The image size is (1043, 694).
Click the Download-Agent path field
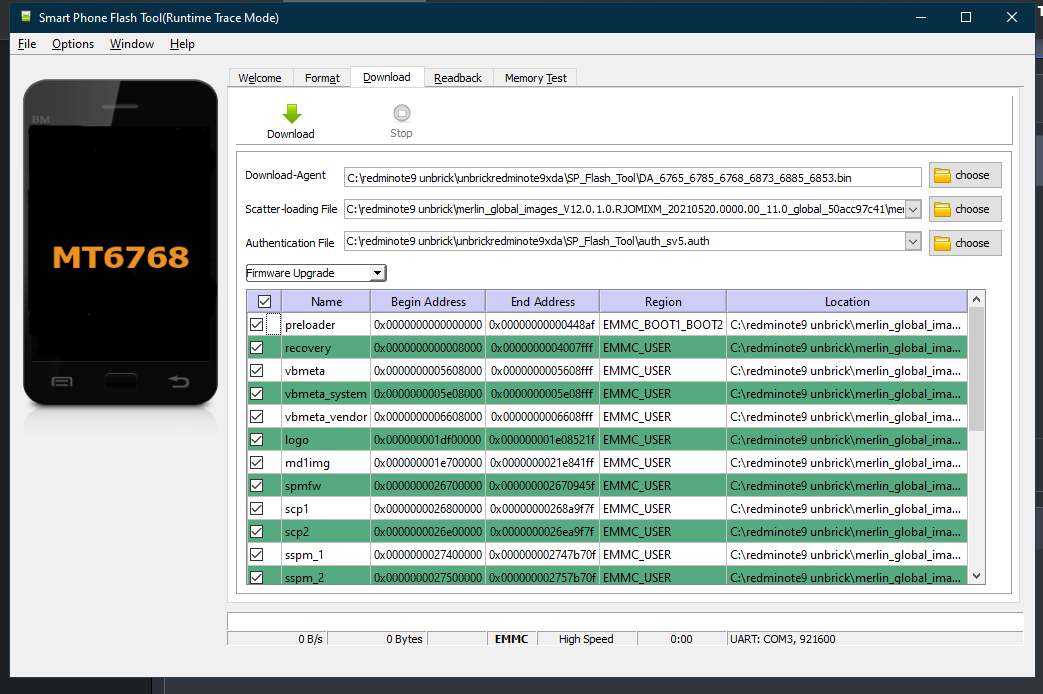632,178
